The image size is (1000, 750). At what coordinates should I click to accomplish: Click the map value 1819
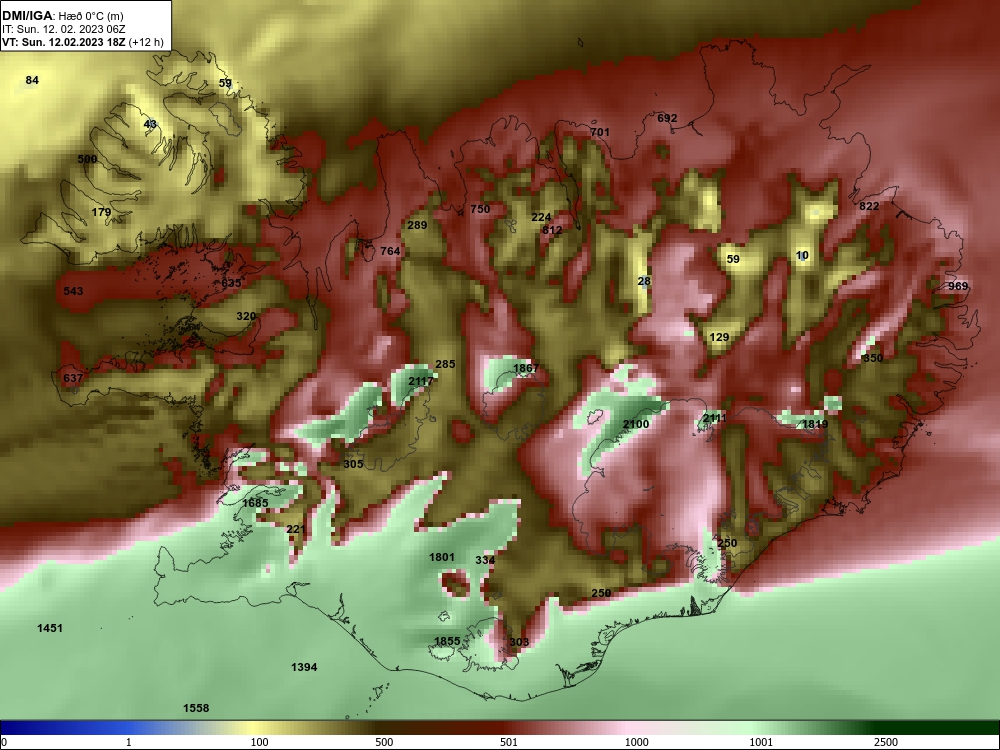click(x=815, y=425)
